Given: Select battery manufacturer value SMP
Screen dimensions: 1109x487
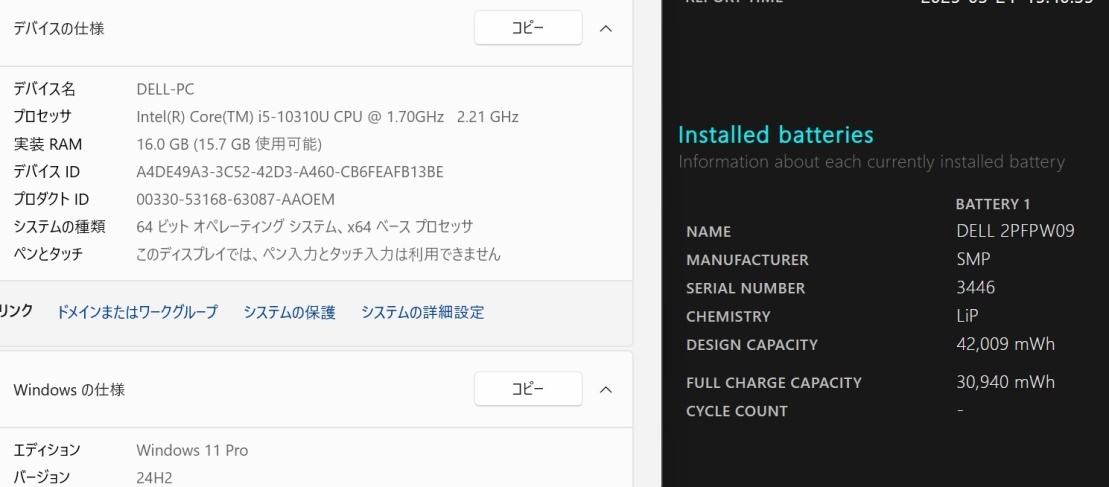Looking at the screenshot, I should click(973, 259).
